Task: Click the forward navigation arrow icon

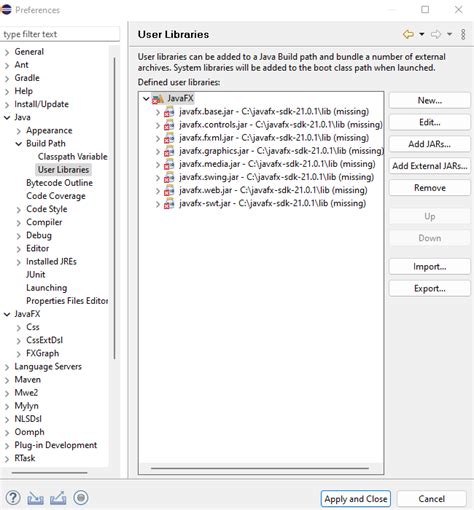Action: [436, 34]
